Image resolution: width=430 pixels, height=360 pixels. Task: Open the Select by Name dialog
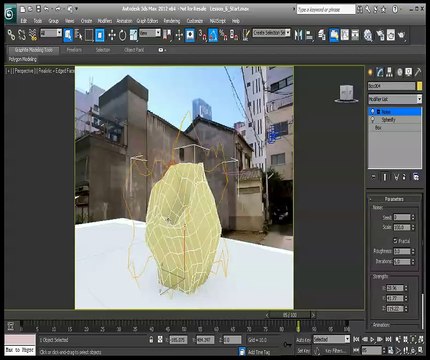pos(79,35)
